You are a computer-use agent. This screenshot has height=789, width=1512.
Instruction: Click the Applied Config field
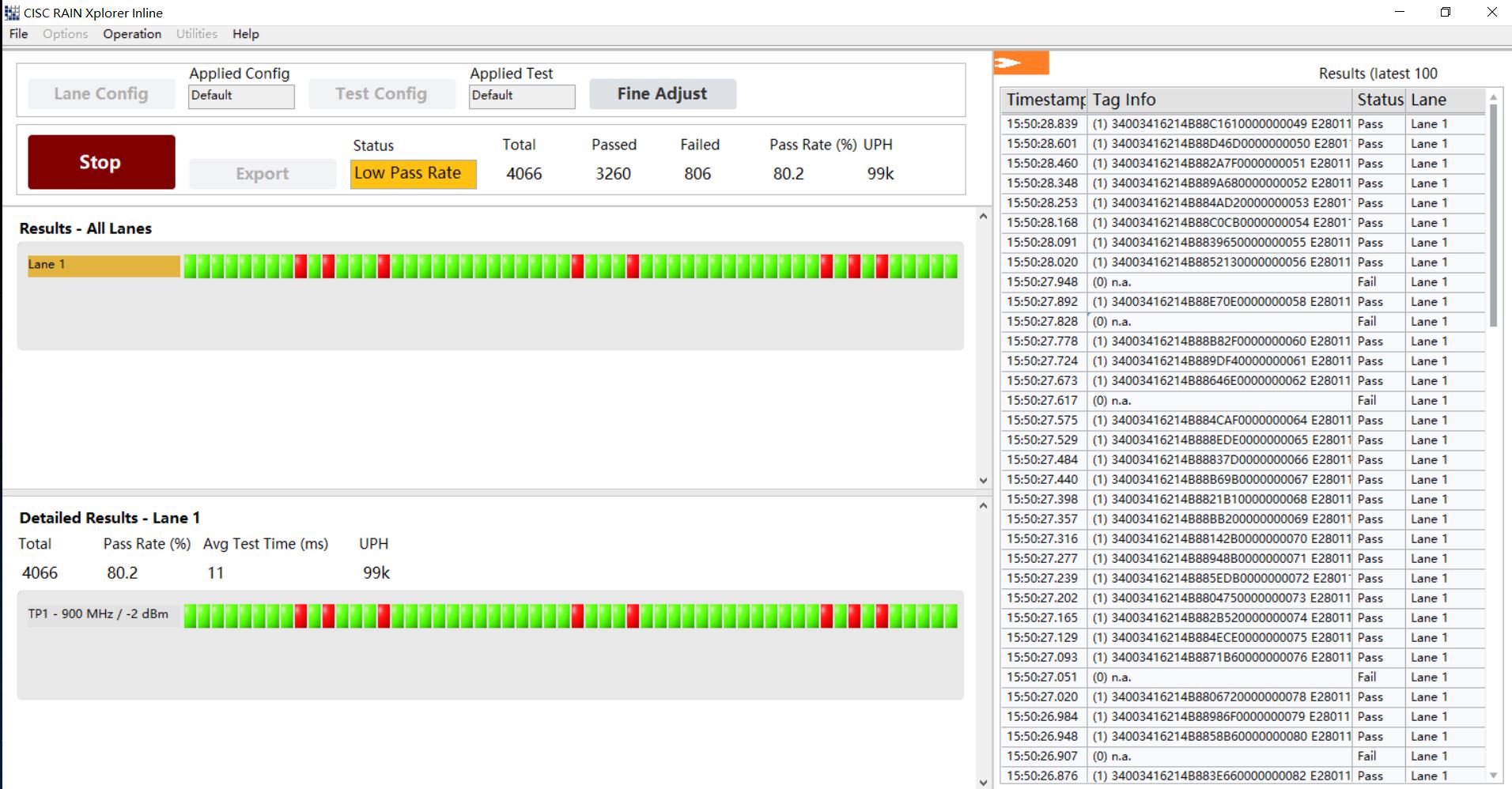241,96
